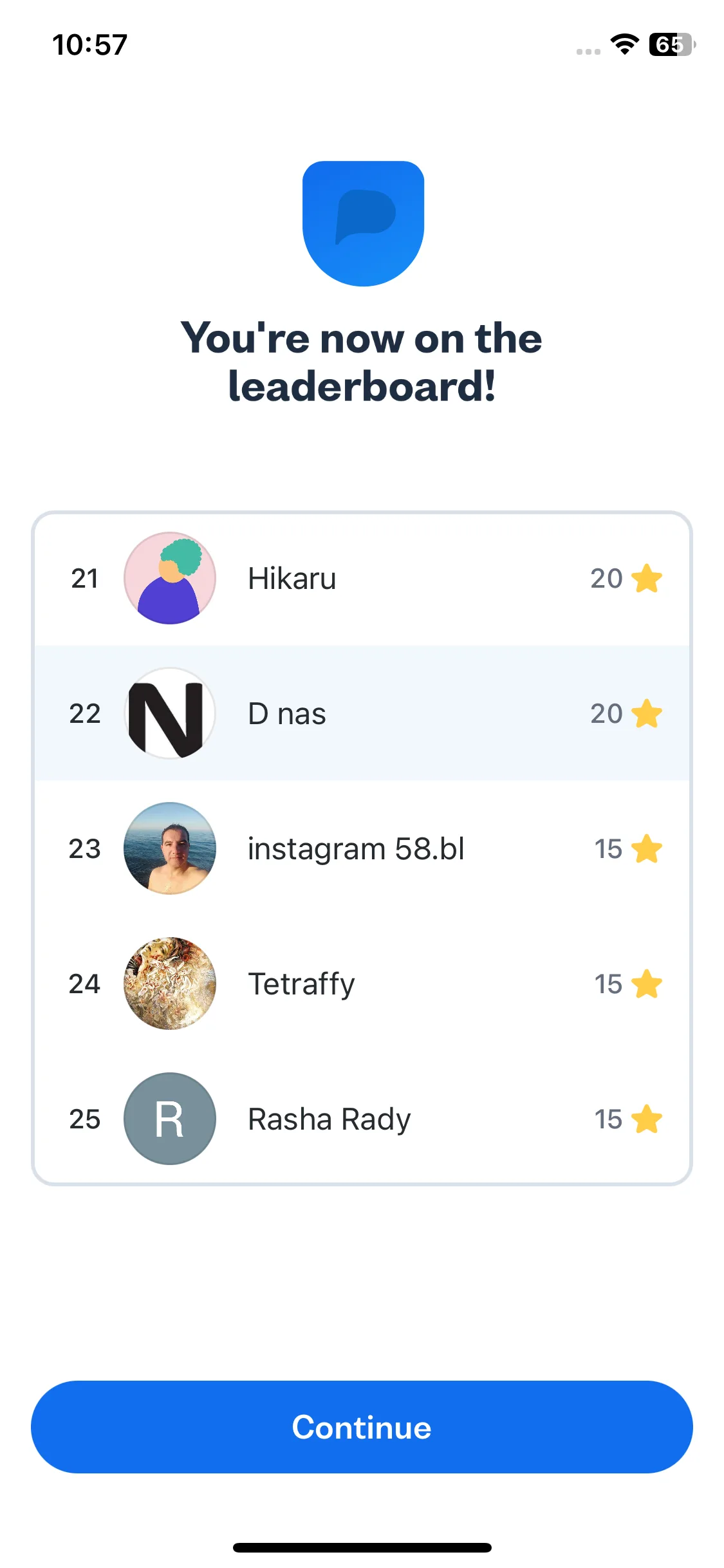Tap the star icon on D nas's row

pos(647,713)
